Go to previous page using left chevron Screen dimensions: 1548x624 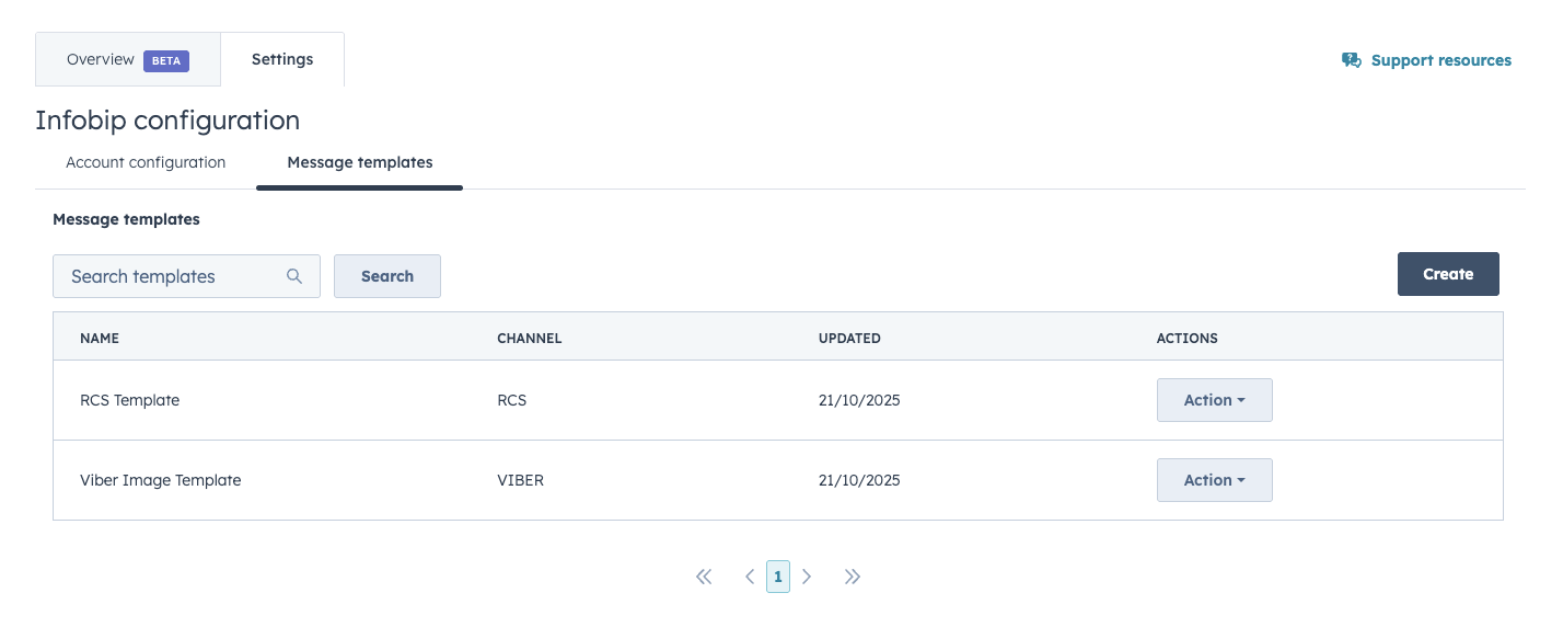click(x=749, y=576)
